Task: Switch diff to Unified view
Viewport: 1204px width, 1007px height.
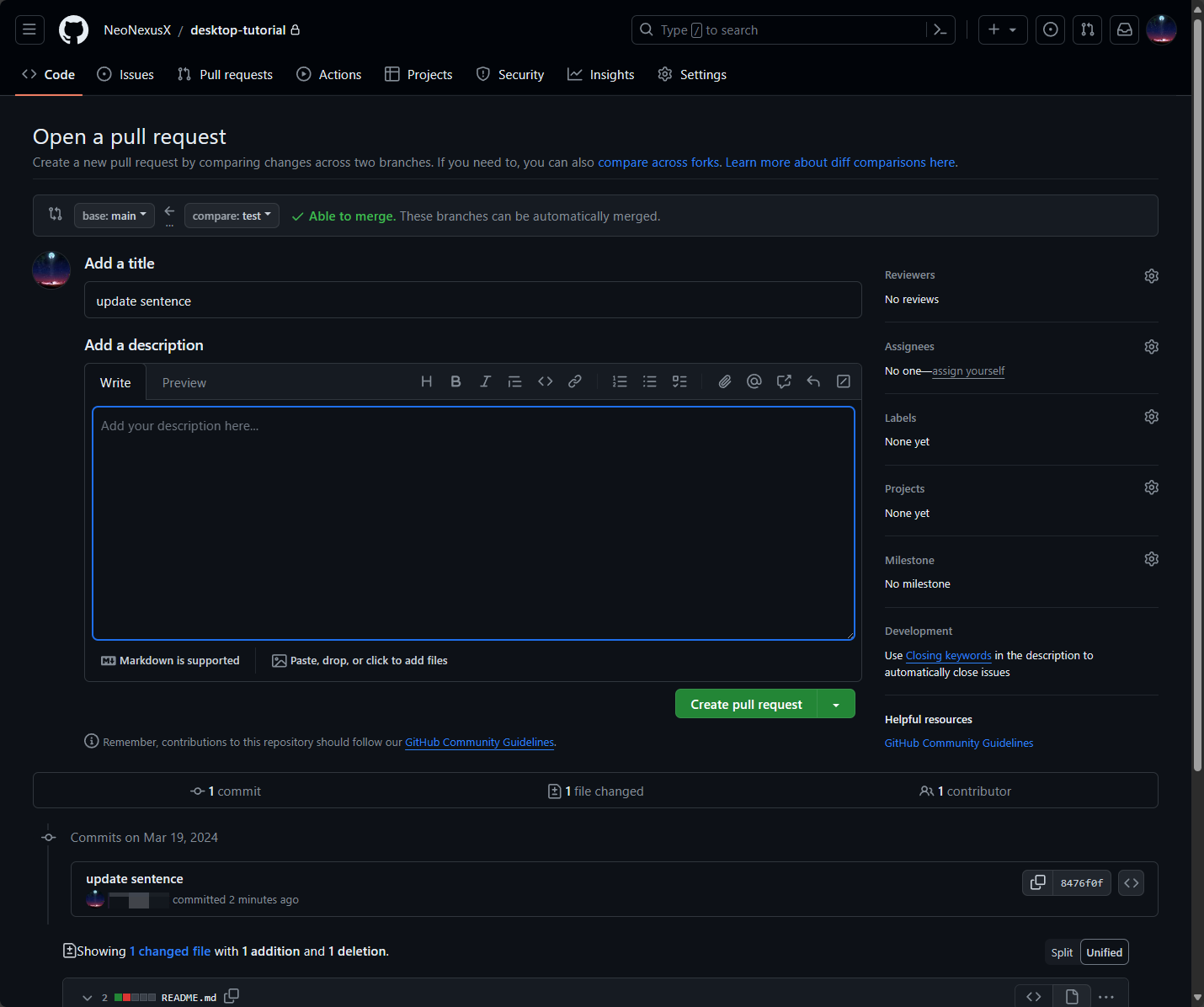Action: click(x=1104, y=952)
